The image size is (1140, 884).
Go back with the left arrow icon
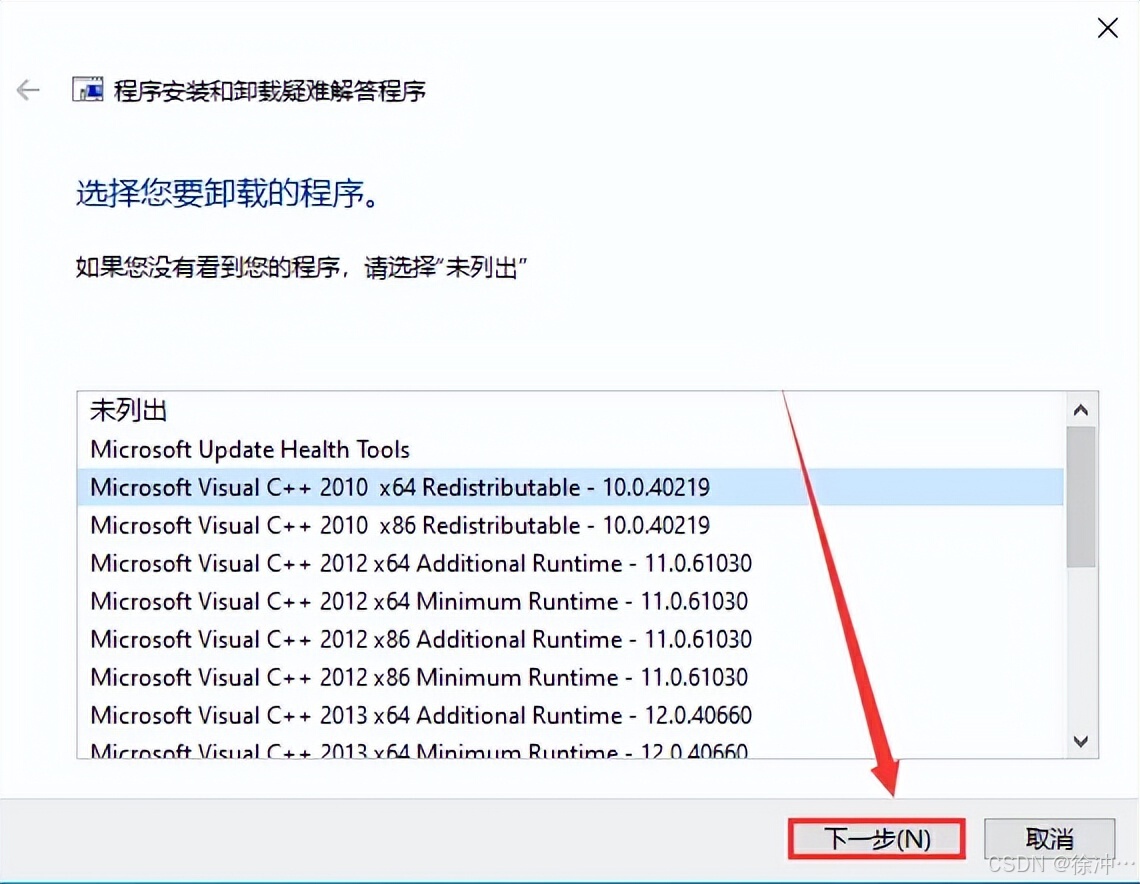tap(28, 90)
